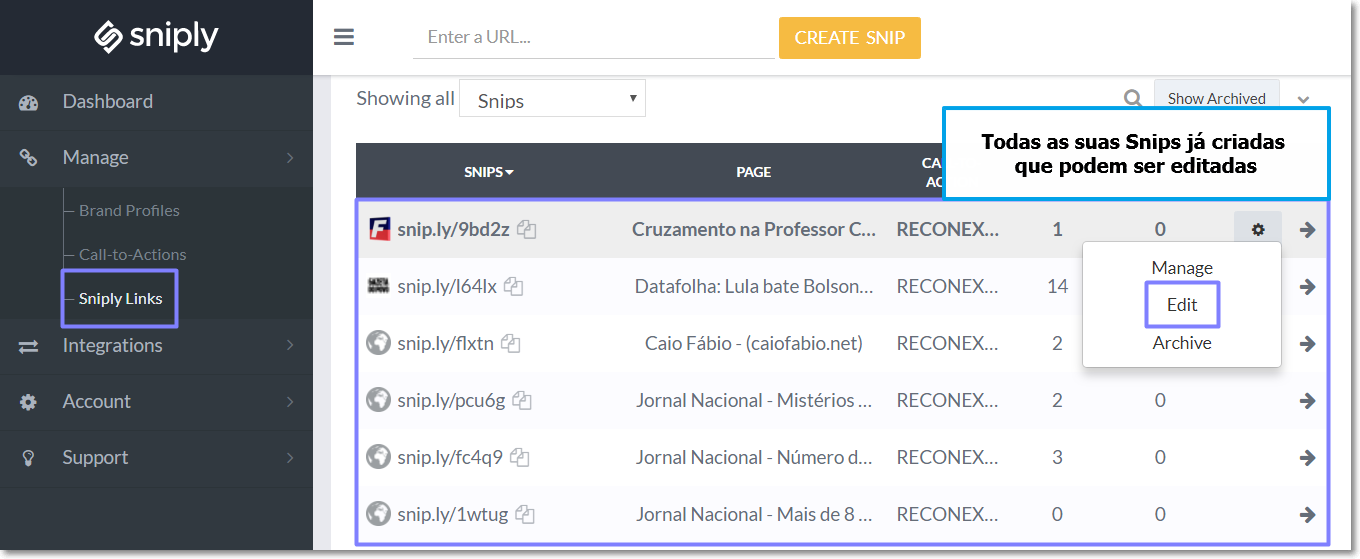Expand the Support sidebar chevron
The height and width of the screenshot is (559, 1360).
click(290, 458)
